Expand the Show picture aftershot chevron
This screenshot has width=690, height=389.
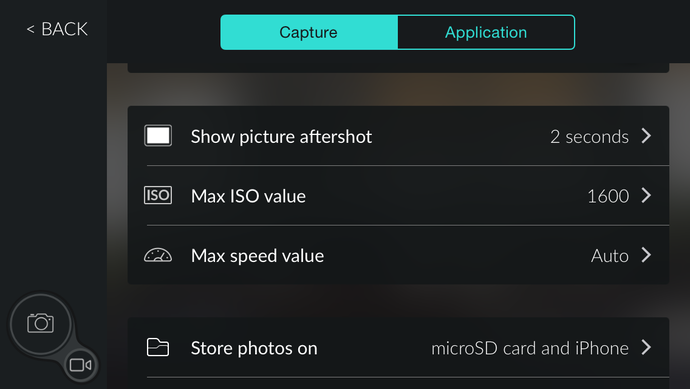646,136
